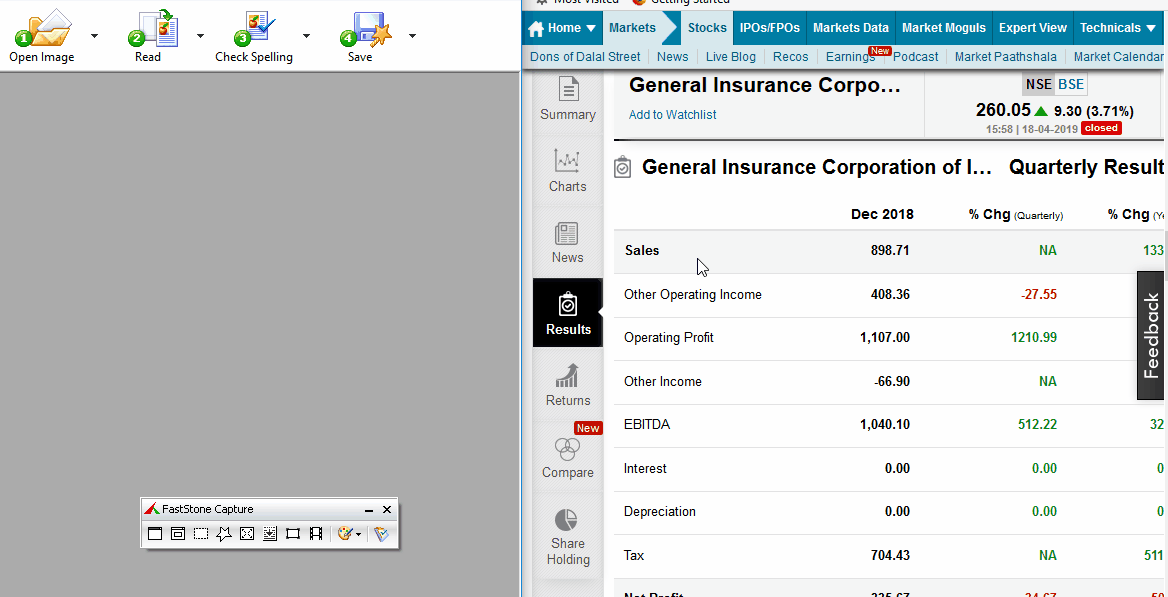The image size is (1168, 597).
Task: Open FastStone settings icon
Action: tap(381, 534)
